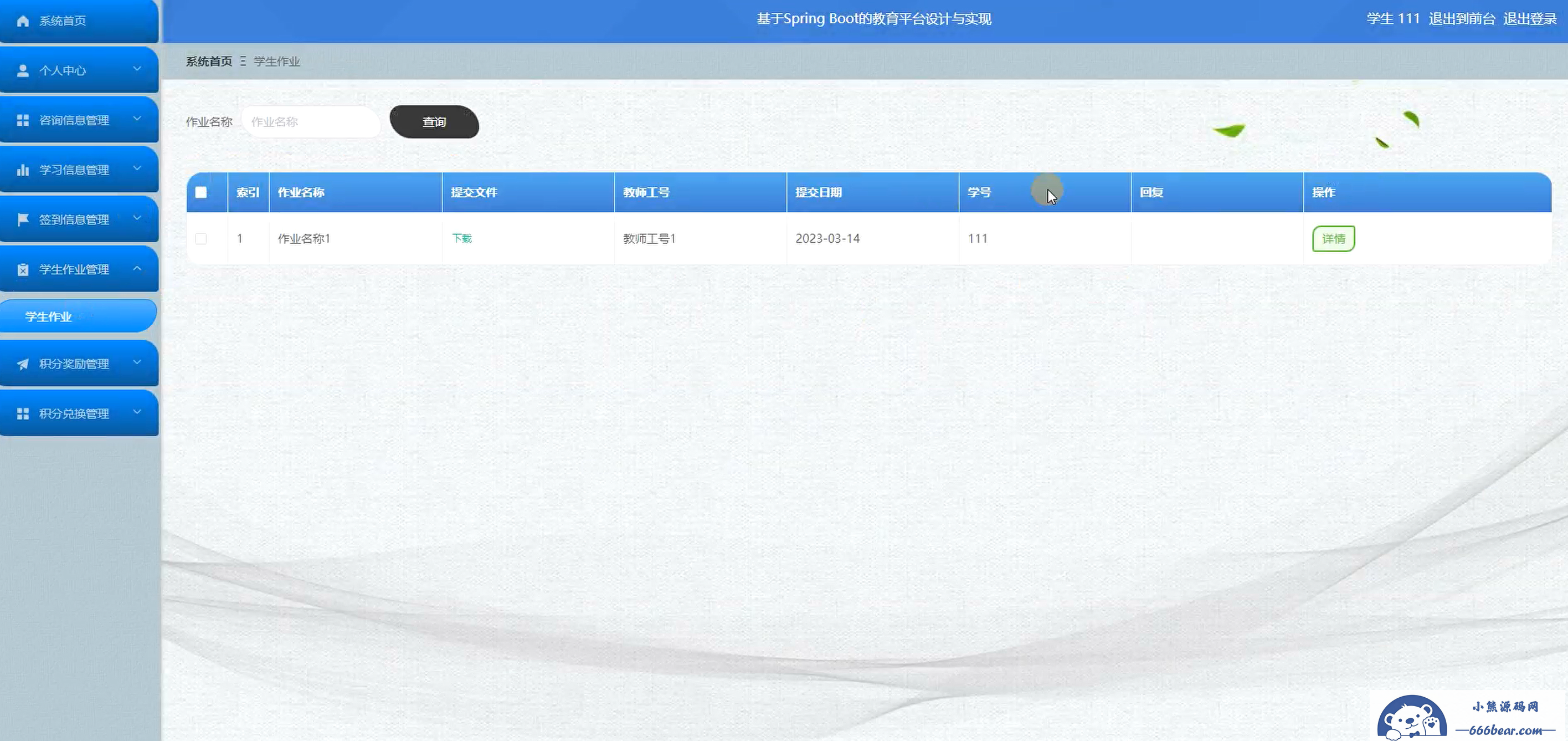Select the 学生作业 submenu item

(x=79, y=316)
